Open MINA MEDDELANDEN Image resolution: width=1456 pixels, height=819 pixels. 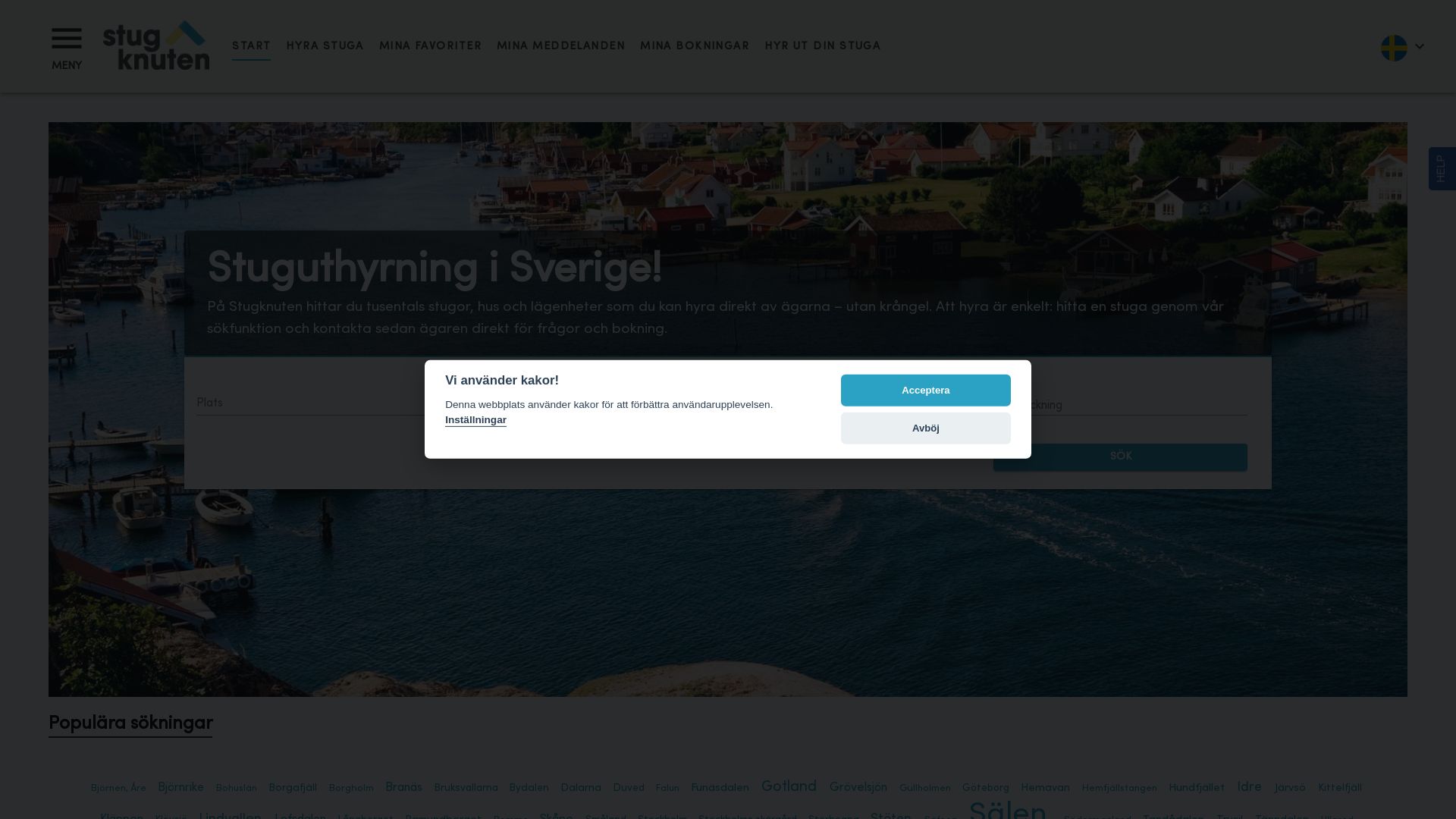[560, 46]
